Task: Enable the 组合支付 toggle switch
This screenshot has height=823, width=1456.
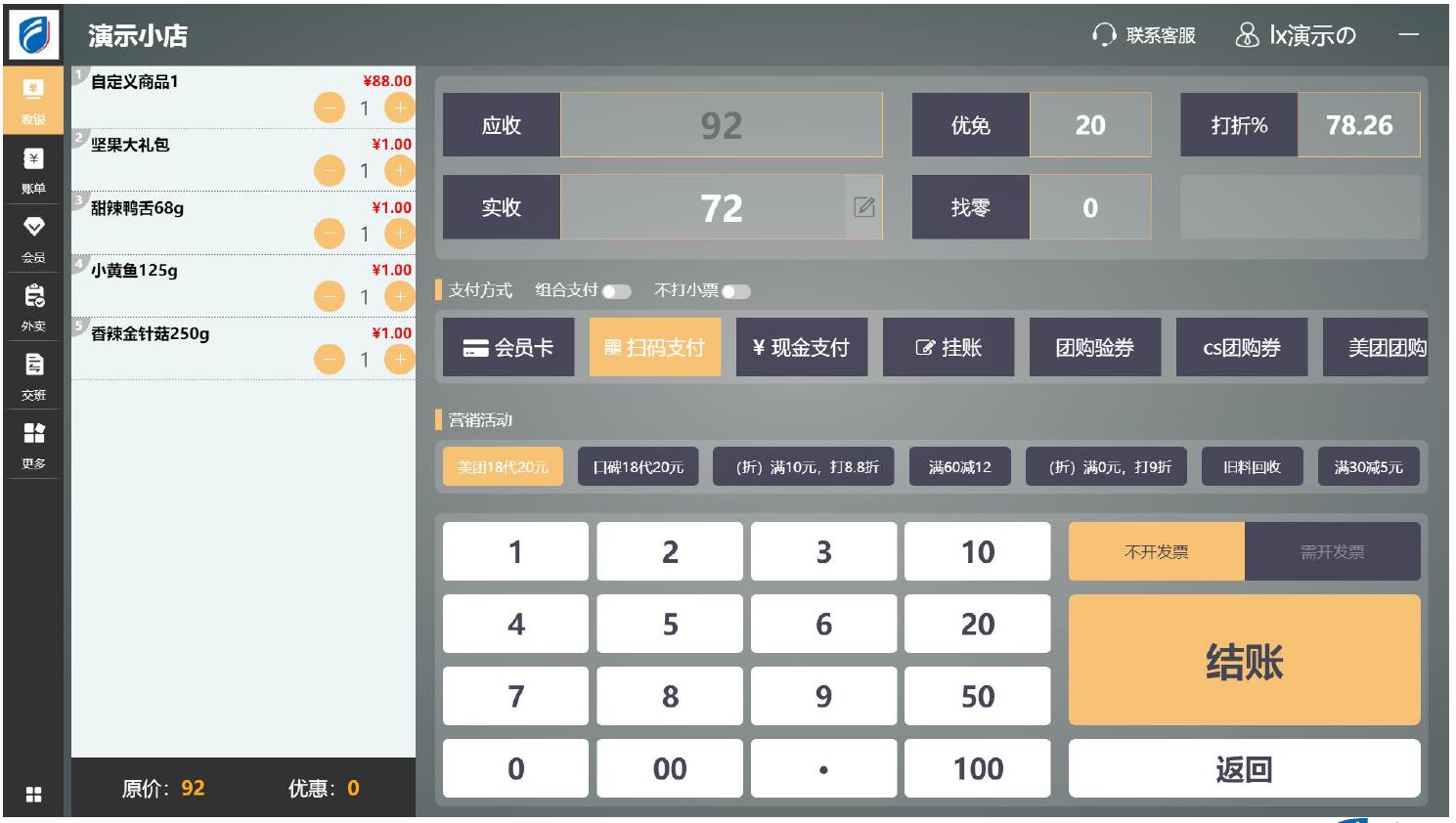Action: pos(616,291)
